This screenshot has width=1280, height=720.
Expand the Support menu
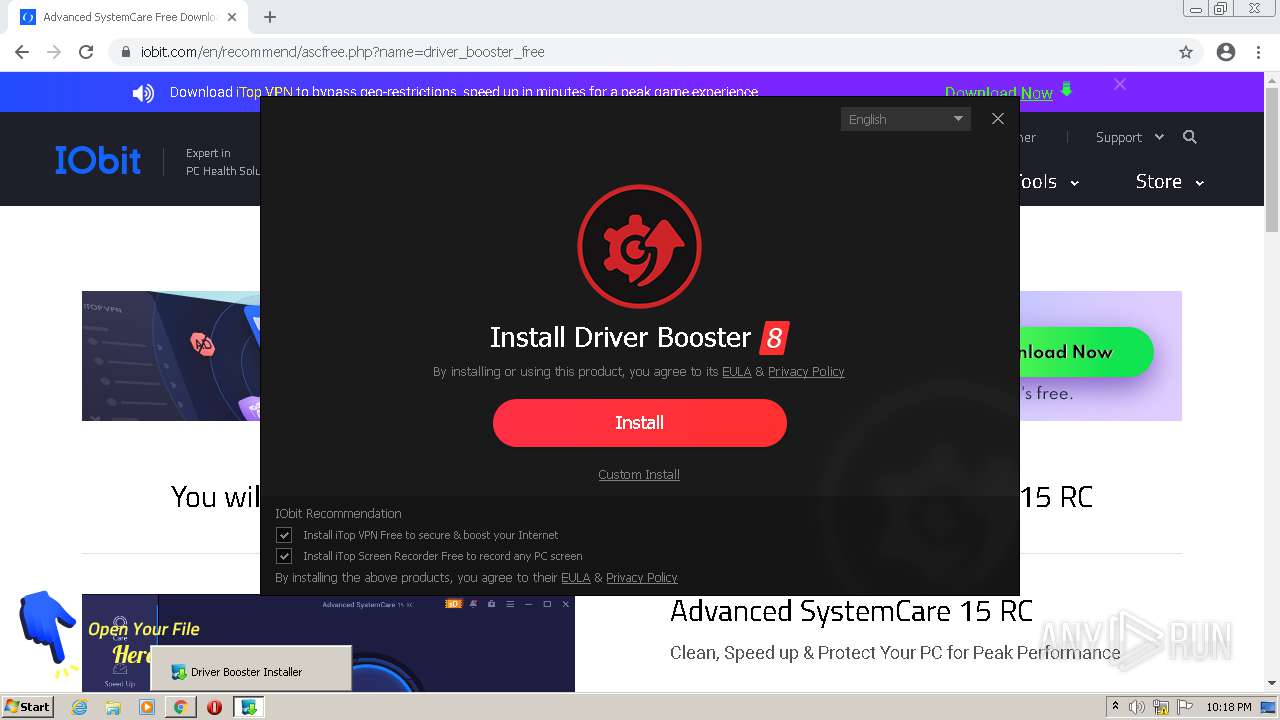(x=1130, y=137)
